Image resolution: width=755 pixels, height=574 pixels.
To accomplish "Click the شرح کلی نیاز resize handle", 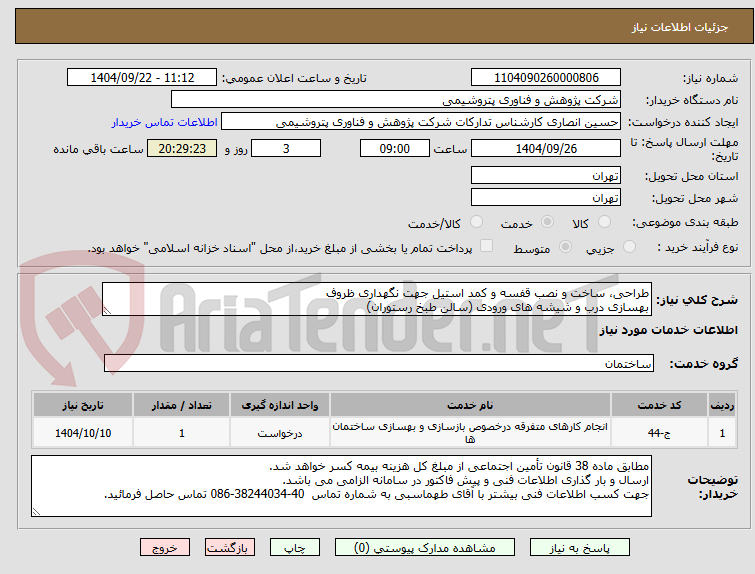I will point(107,311).
